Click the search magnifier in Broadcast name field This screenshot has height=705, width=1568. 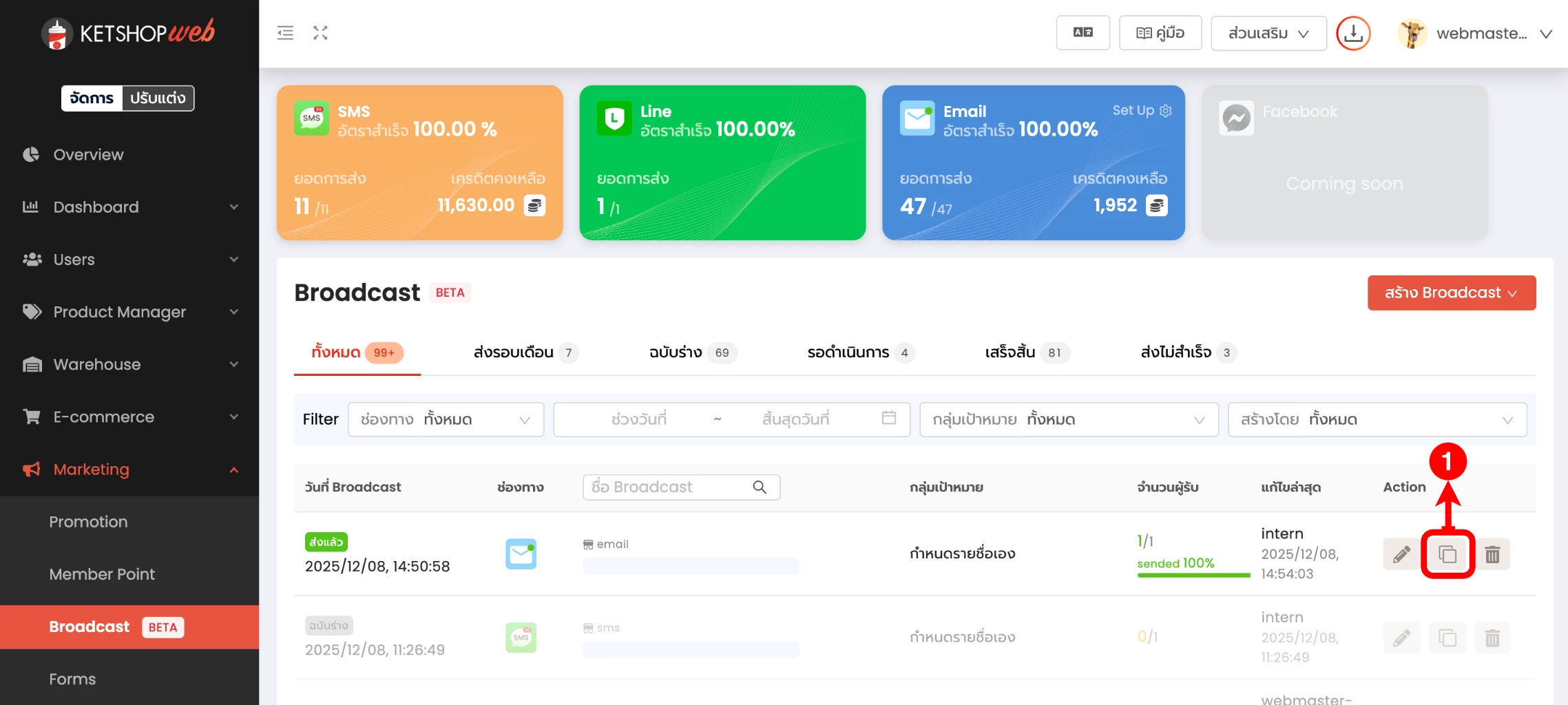pos(760,487)
